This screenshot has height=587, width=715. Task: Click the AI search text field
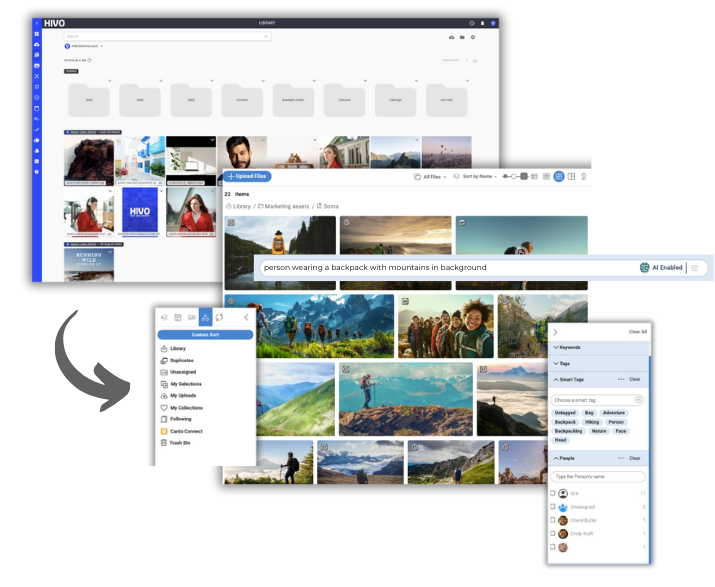[440, 268]
